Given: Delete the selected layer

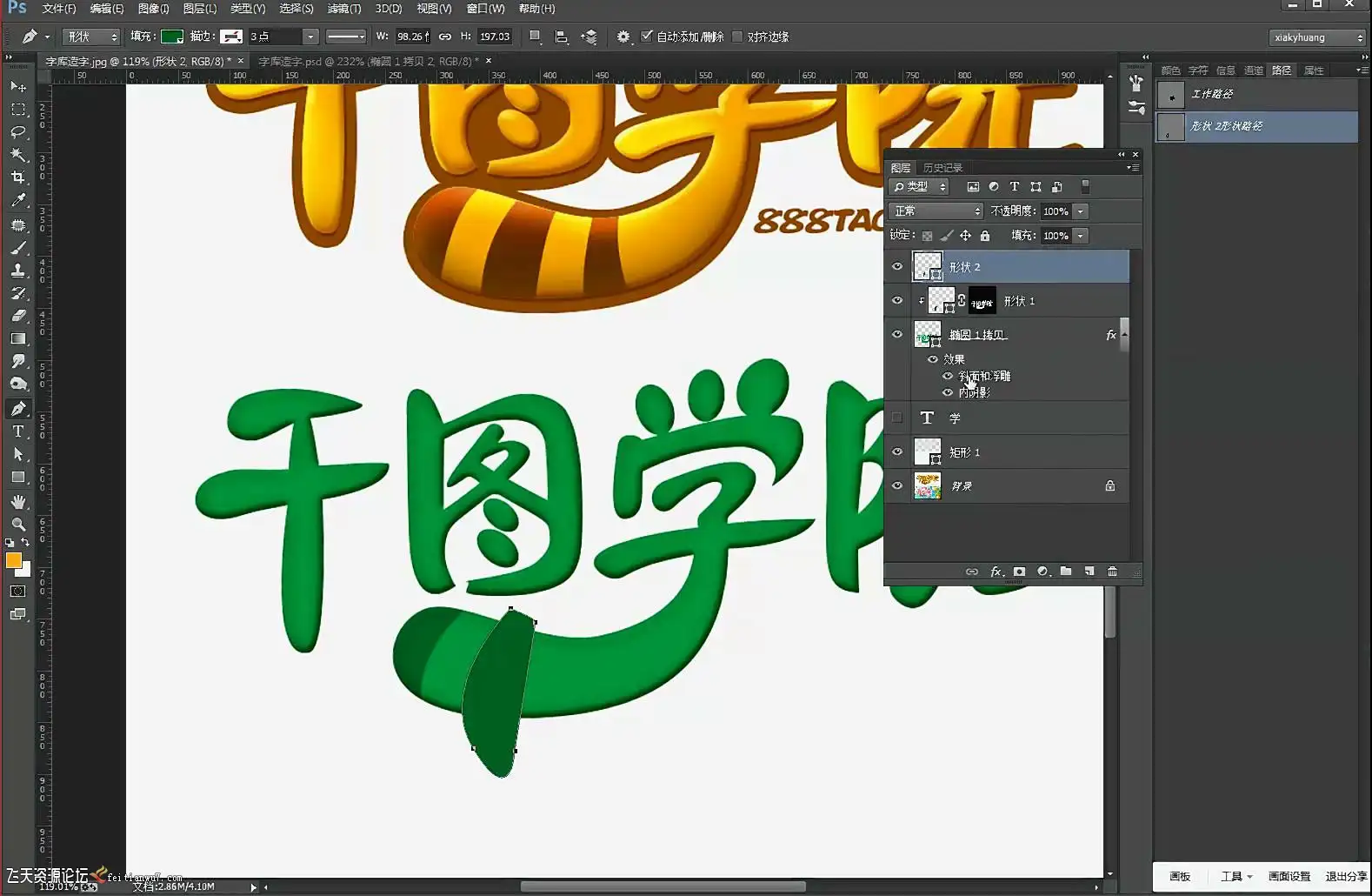Looking at the screenshot, I should (1112, 572).
